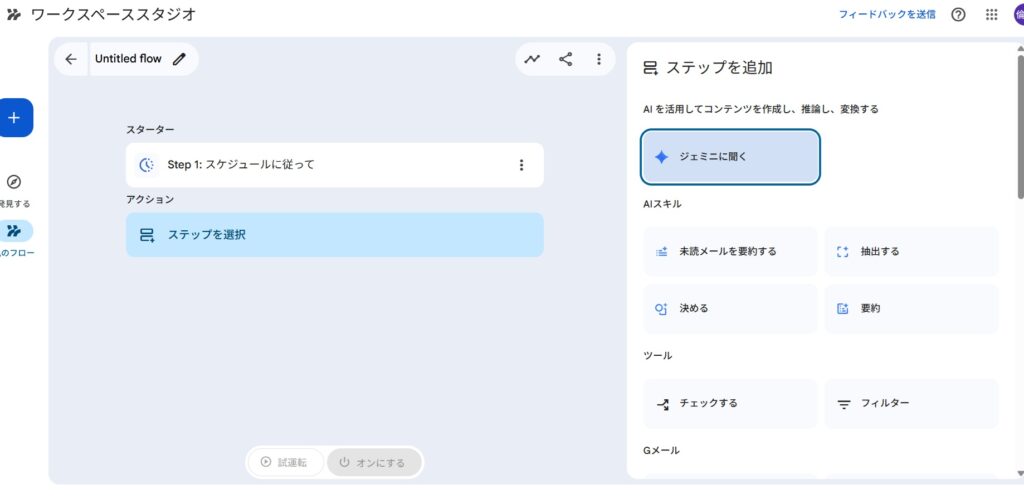Click the フィードバックを送信 link

pos(886,14)
